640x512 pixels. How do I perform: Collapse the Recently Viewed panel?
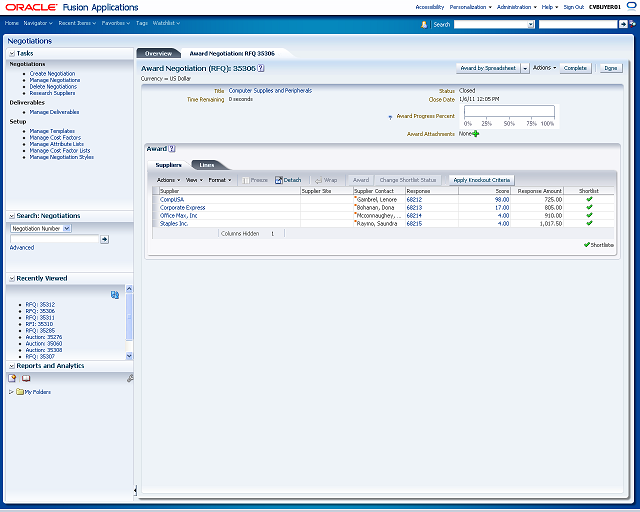click(12, 278)
